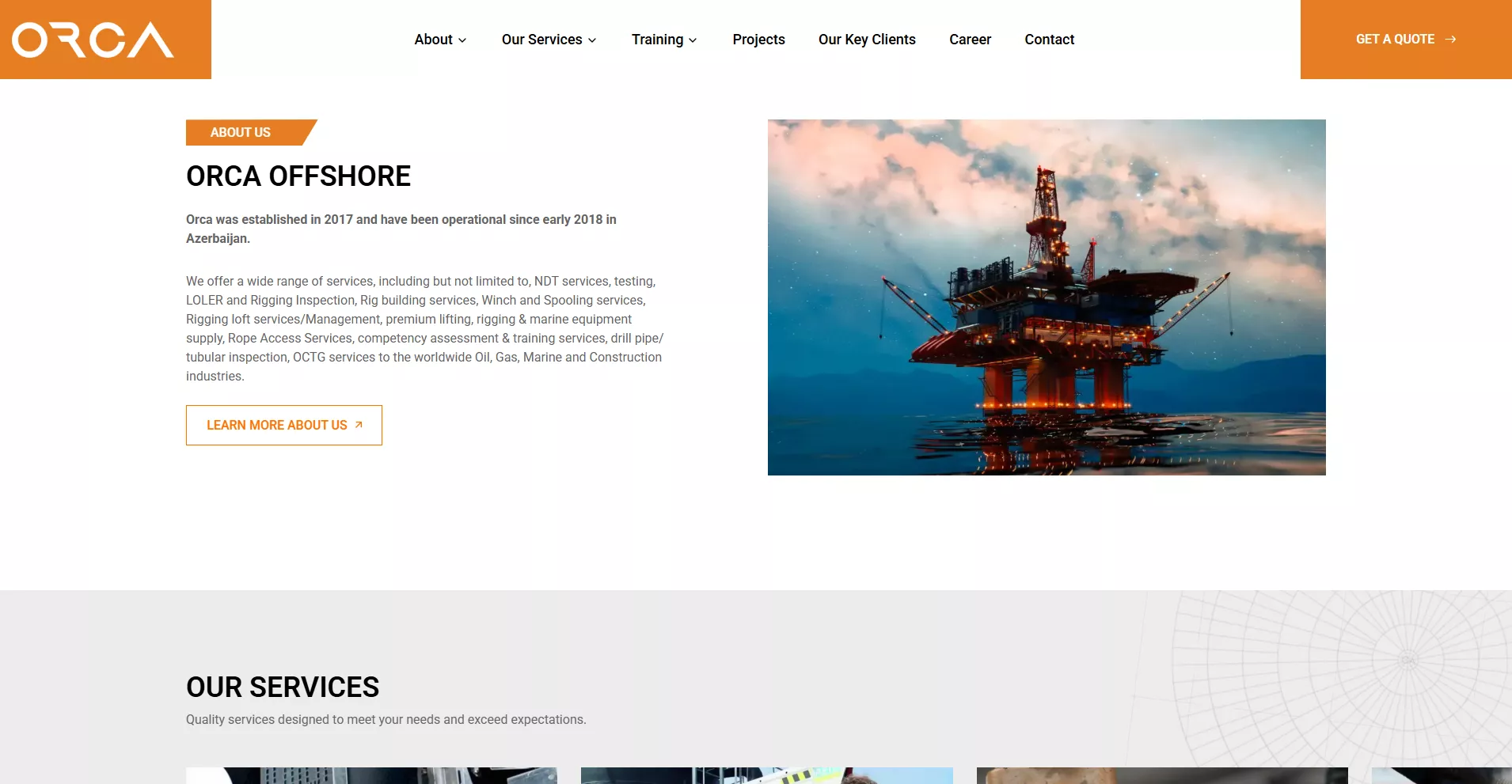Expand the About dropdown chevron

(462, 40)
